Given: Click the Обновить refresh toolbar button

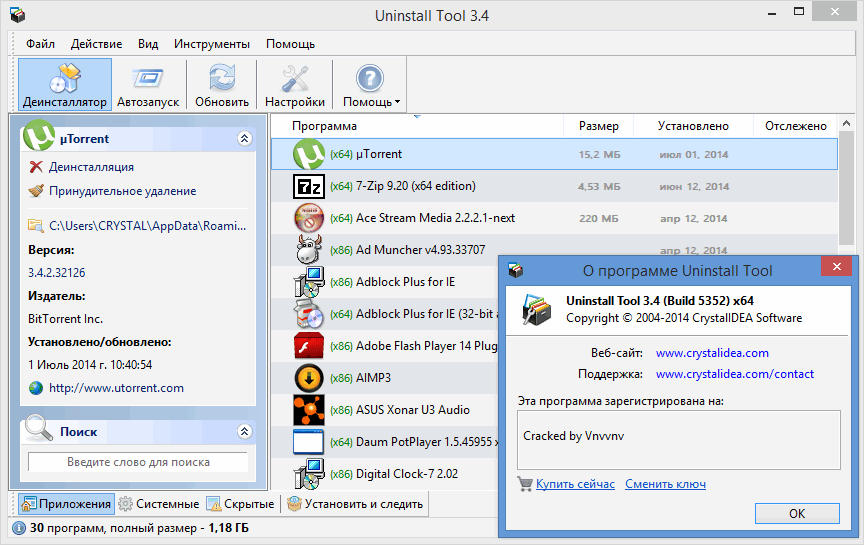Looking at the screenshot, I should pyautogui.click(x=222, y=85).
